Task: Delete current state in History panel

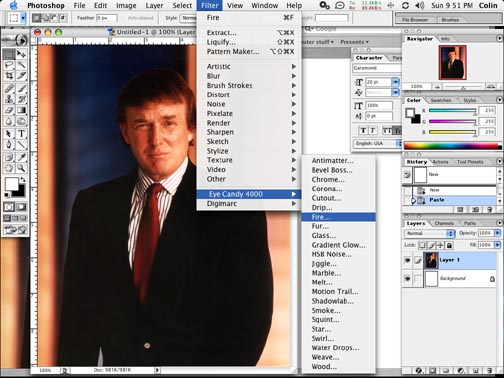Action: point(490,210)
